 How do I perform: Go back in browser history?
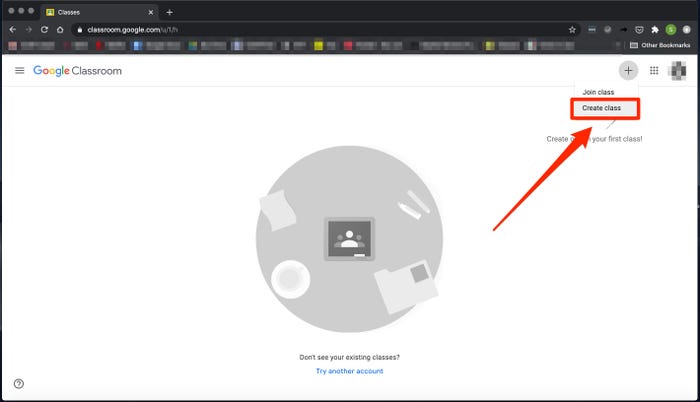click(x=12, y=29)
